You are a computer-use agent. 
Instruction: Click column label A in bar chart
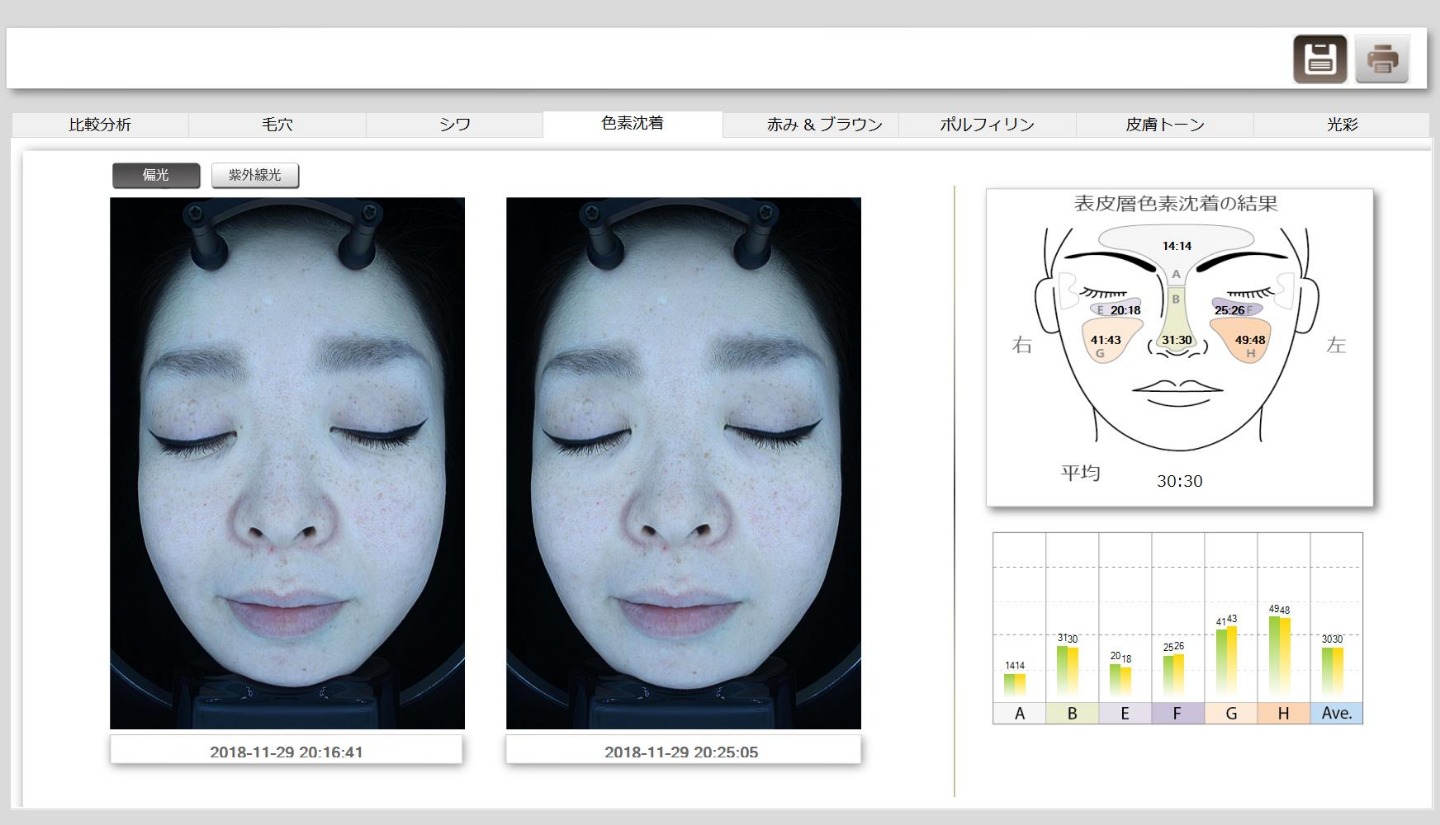[x=1019, y=713]
